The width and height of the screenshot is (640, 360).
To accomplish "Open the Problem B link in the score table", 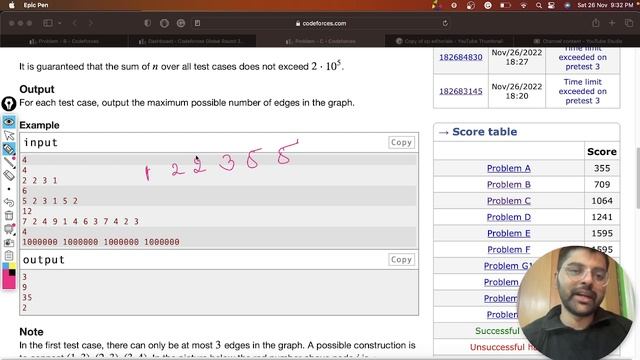I will (509, 184).
